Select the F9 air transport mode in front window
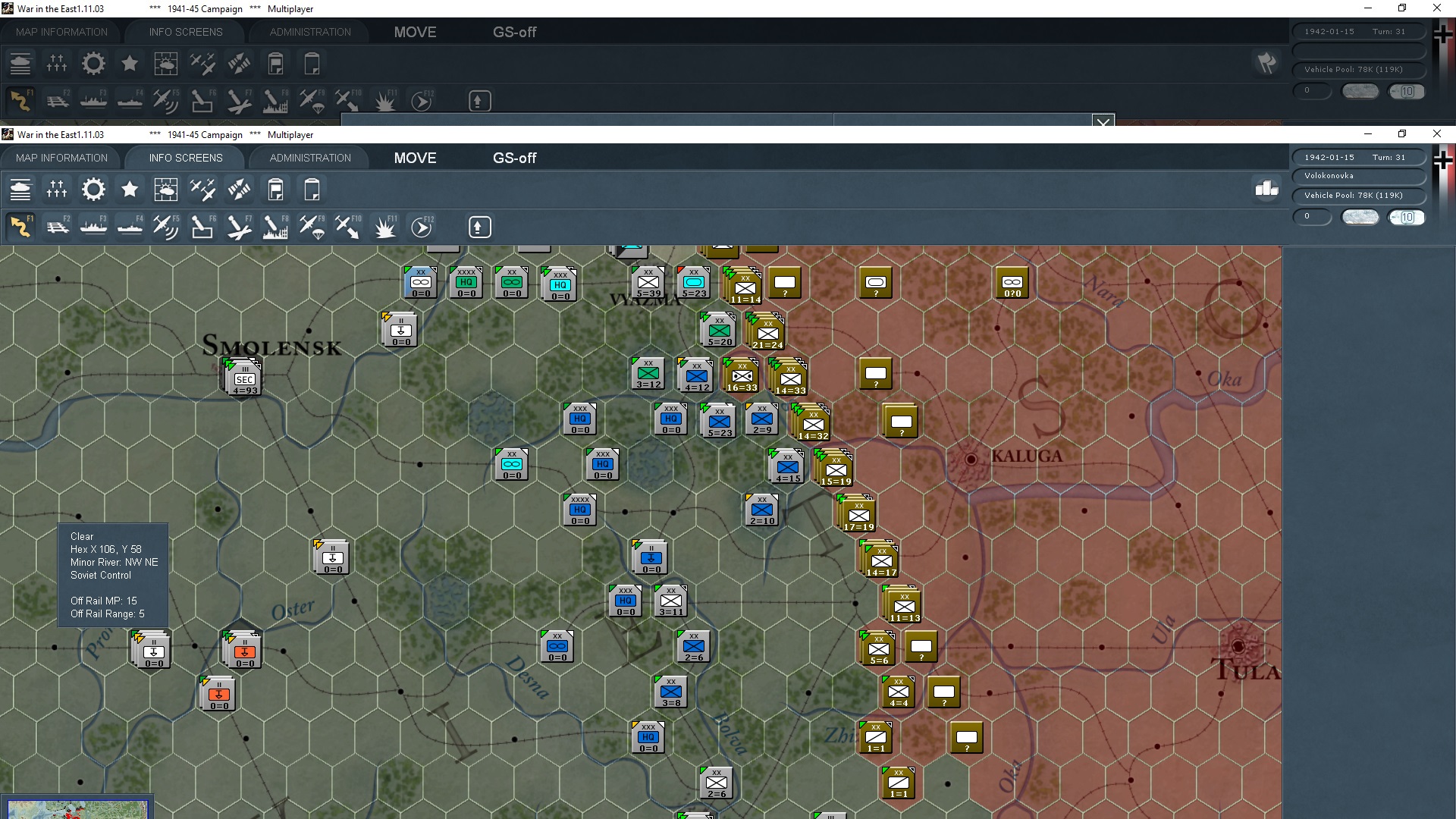The image size is (1456, 819). click(312, 227)
